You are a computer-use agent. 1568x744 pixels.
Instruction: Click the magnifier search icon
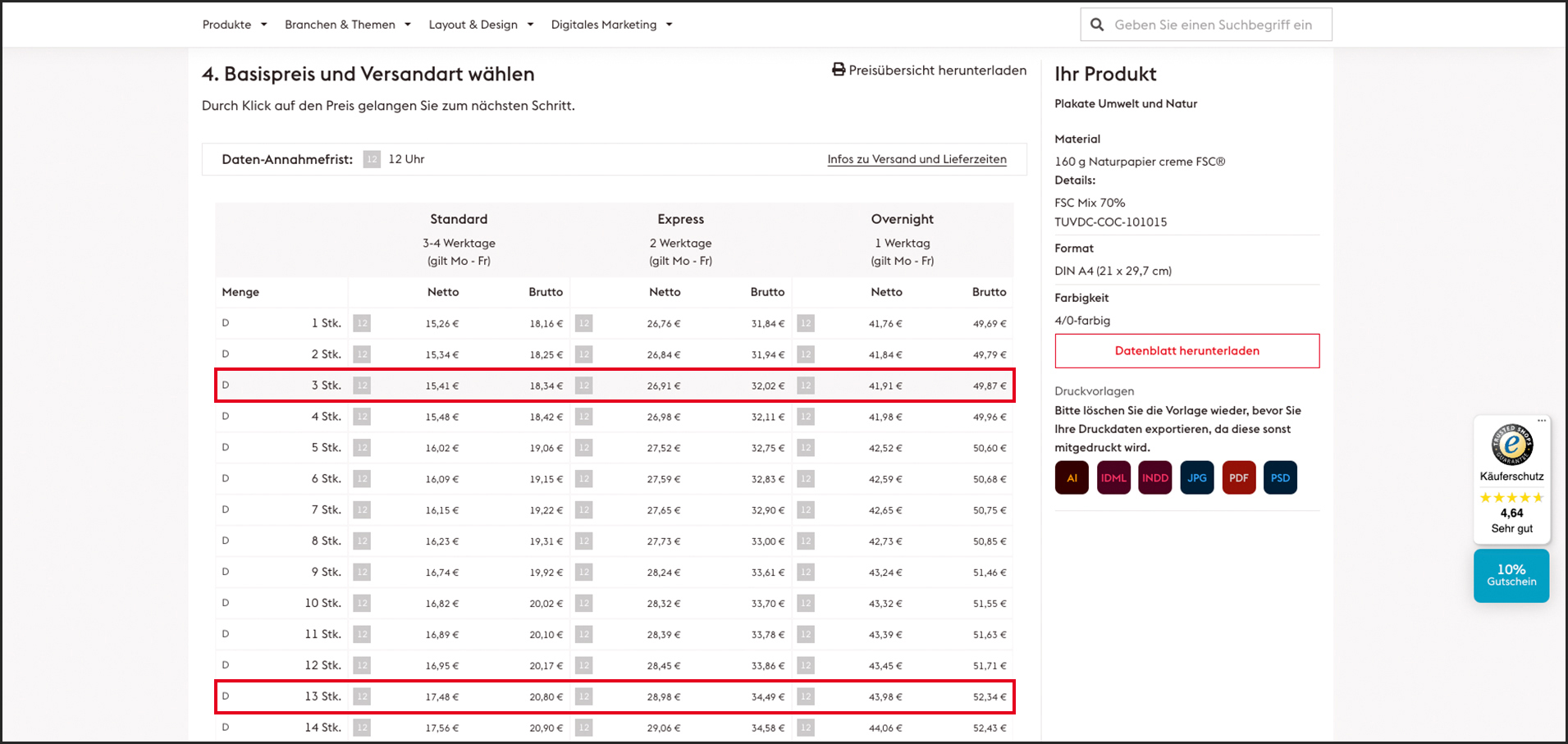(1097, 25)
